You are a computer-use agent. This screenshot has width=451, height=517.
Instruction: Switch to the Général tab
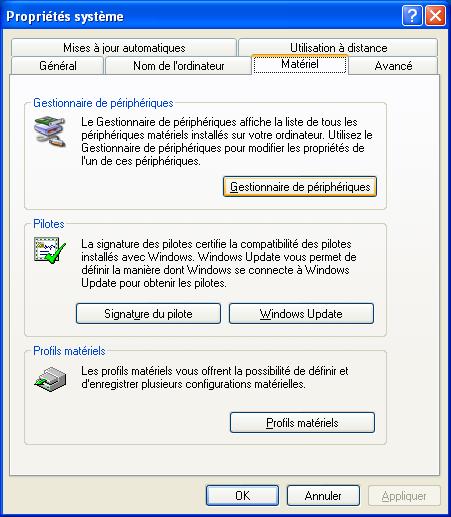58,66
